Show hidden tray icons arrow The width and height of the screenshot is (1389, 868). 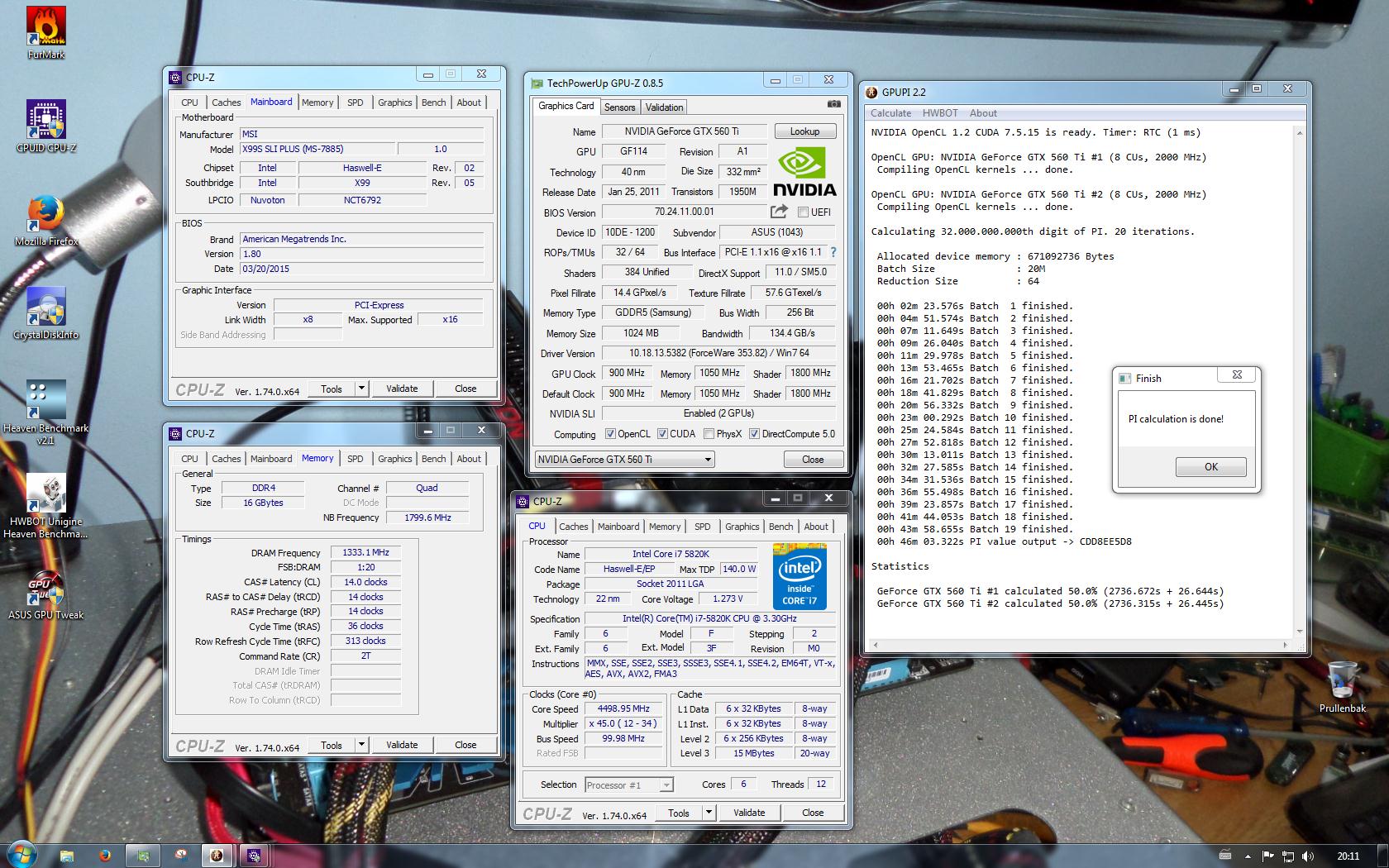click(1248, 856)
